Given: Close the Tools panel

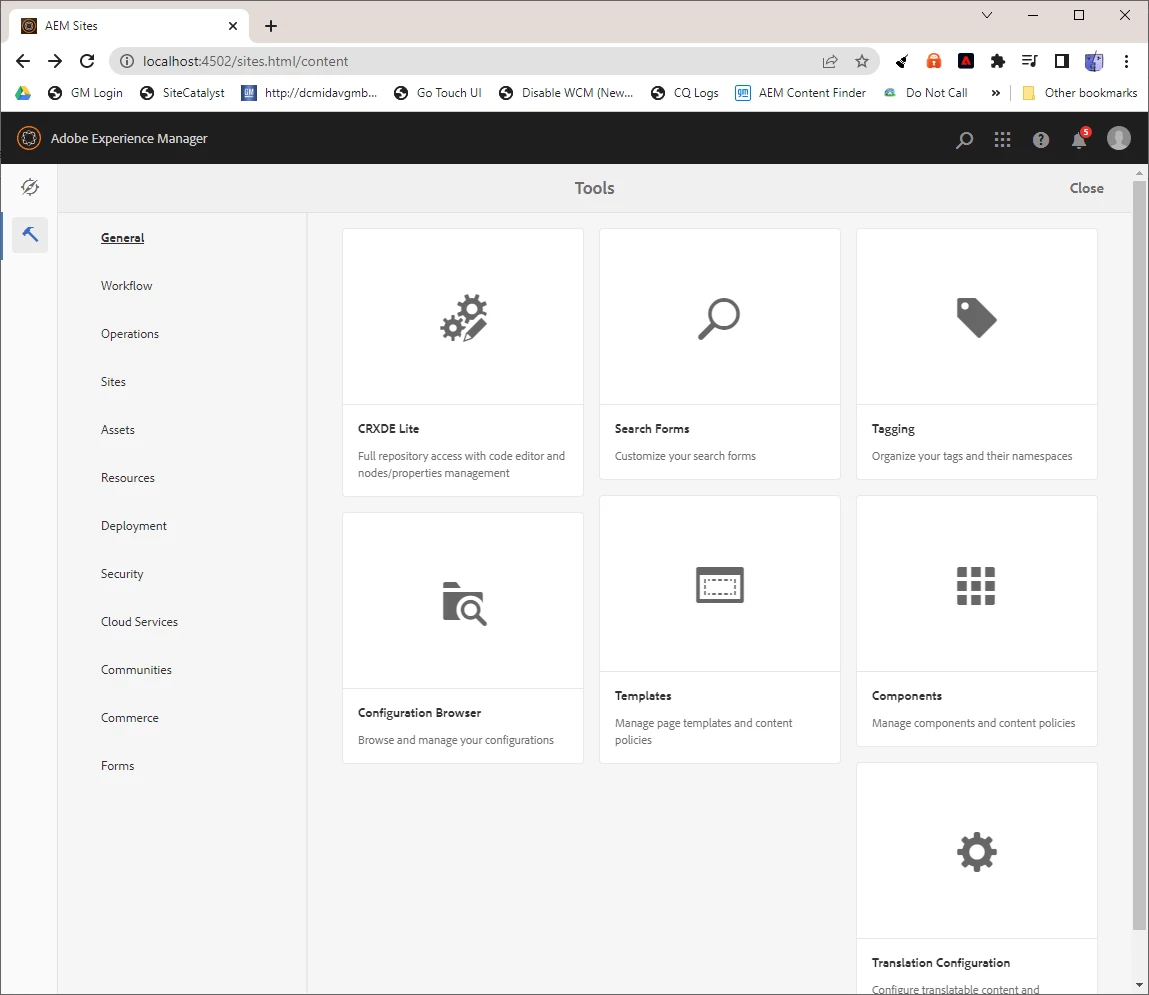Looking at the screenshot, I should [x=1086, y=188].
